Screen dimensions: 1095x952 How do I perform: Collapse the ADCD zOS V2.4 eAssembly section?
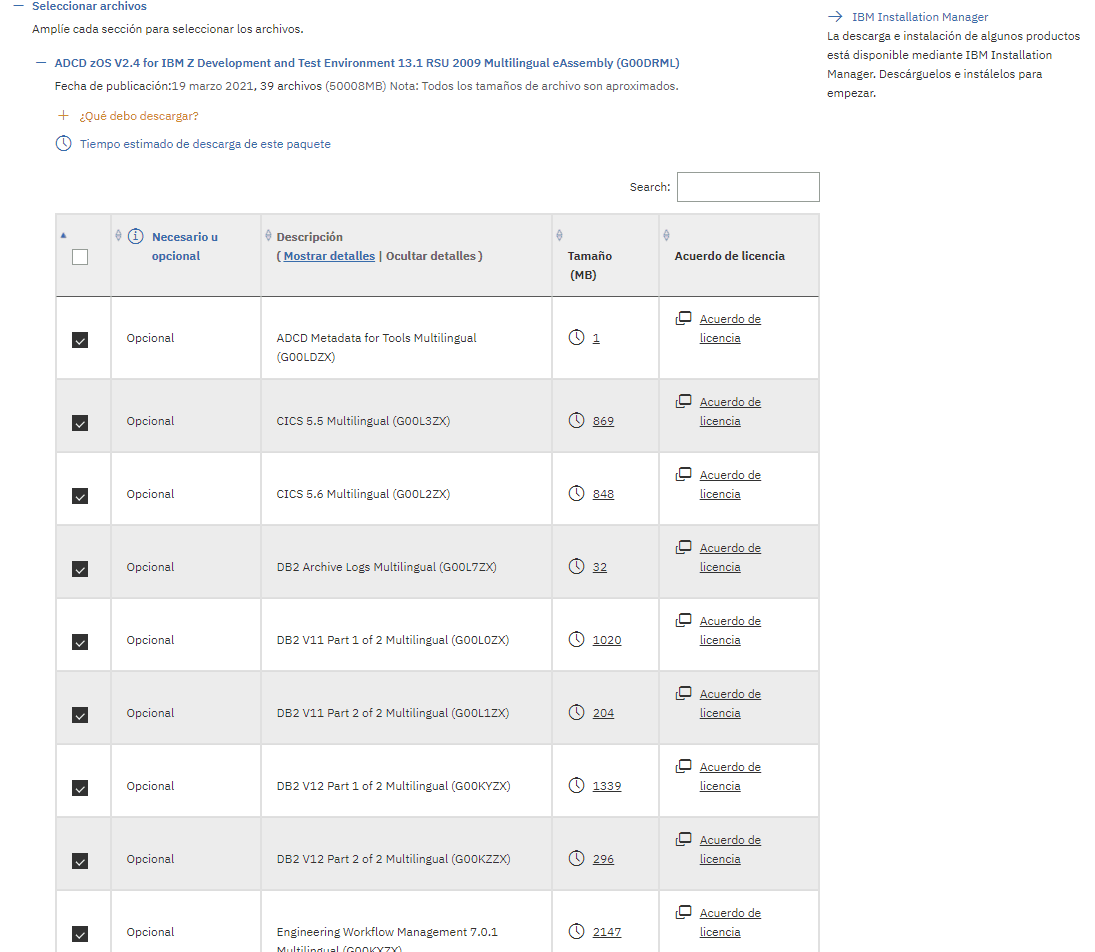click(41, 63)
